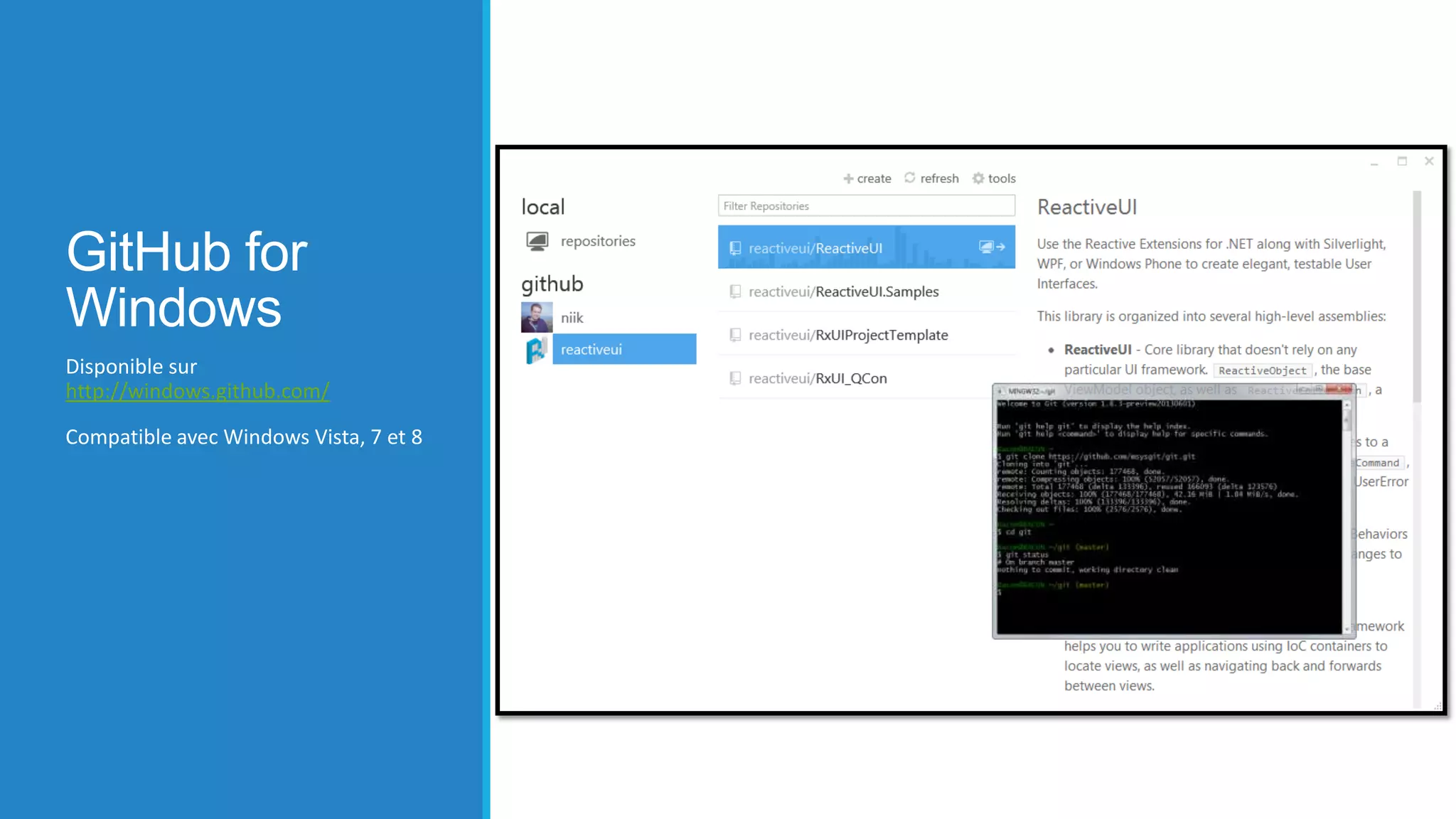Click the refresh circular arrow icon
This screenshot has width=1456, height=819.
pos(909,178)
